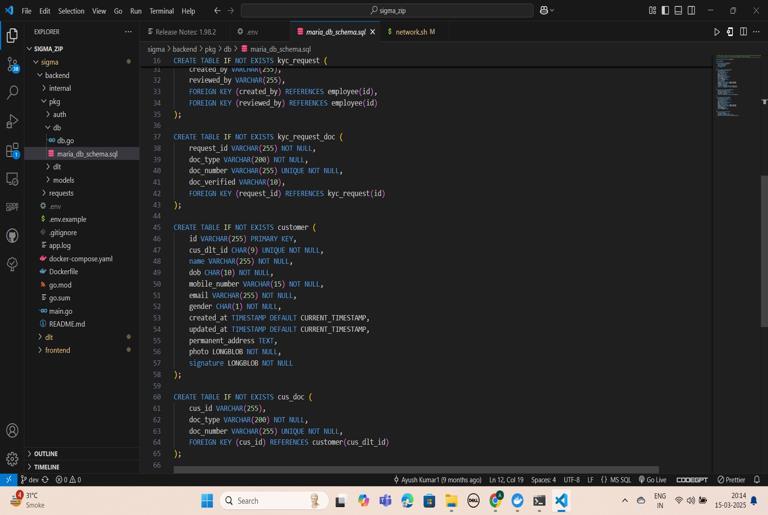This screenshot has height=515, width=768.
Task: Open the Run and Debug view
Action: click(12, 121)
